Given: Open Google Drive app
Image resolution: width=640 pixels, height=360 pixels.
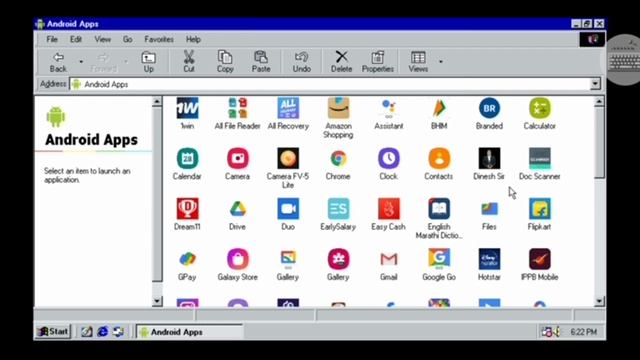Looking at the screenshot, I should [238, 209].
